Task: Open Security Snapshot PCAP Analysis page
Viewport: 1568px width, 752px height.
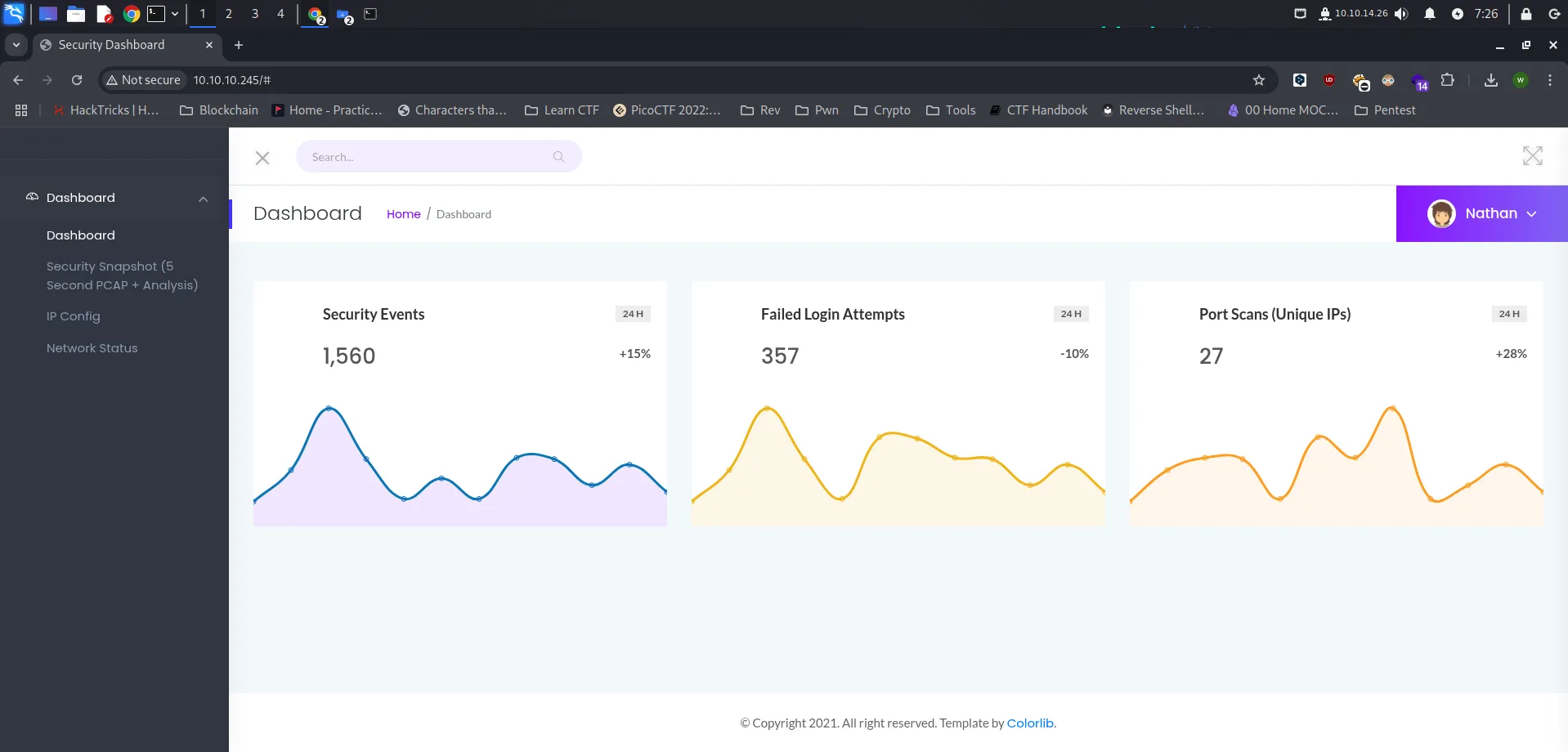Action: point(122,275)
